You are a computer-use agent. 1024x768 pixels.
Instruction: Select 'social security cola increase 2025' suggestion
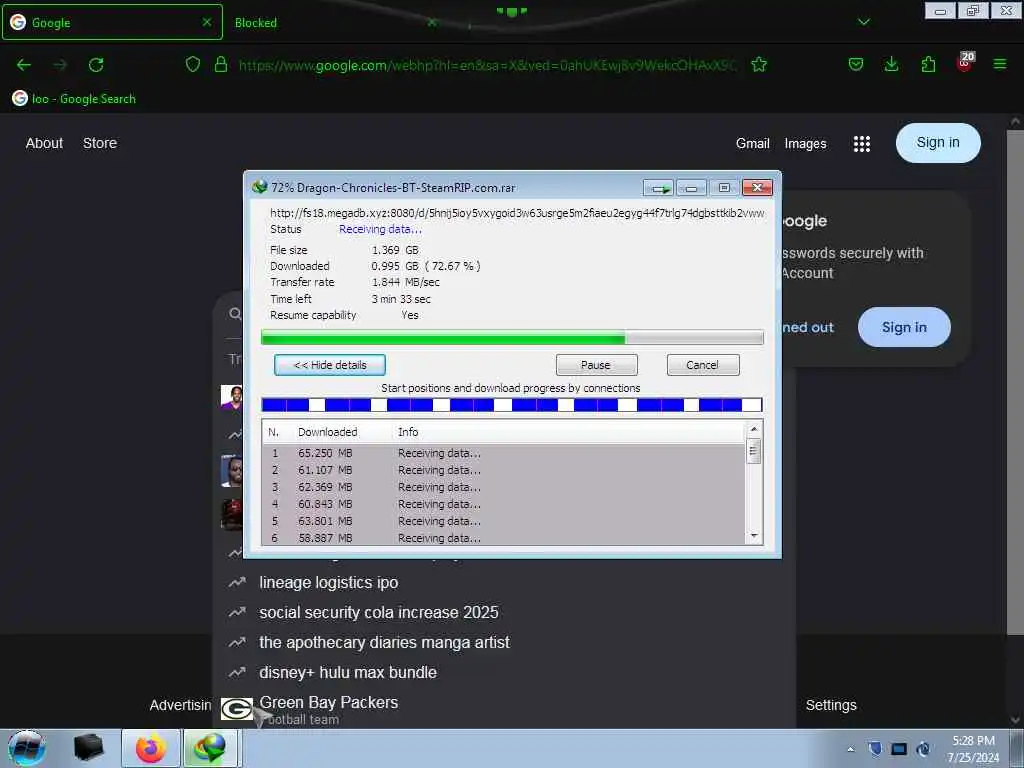[x=379, y=613]
